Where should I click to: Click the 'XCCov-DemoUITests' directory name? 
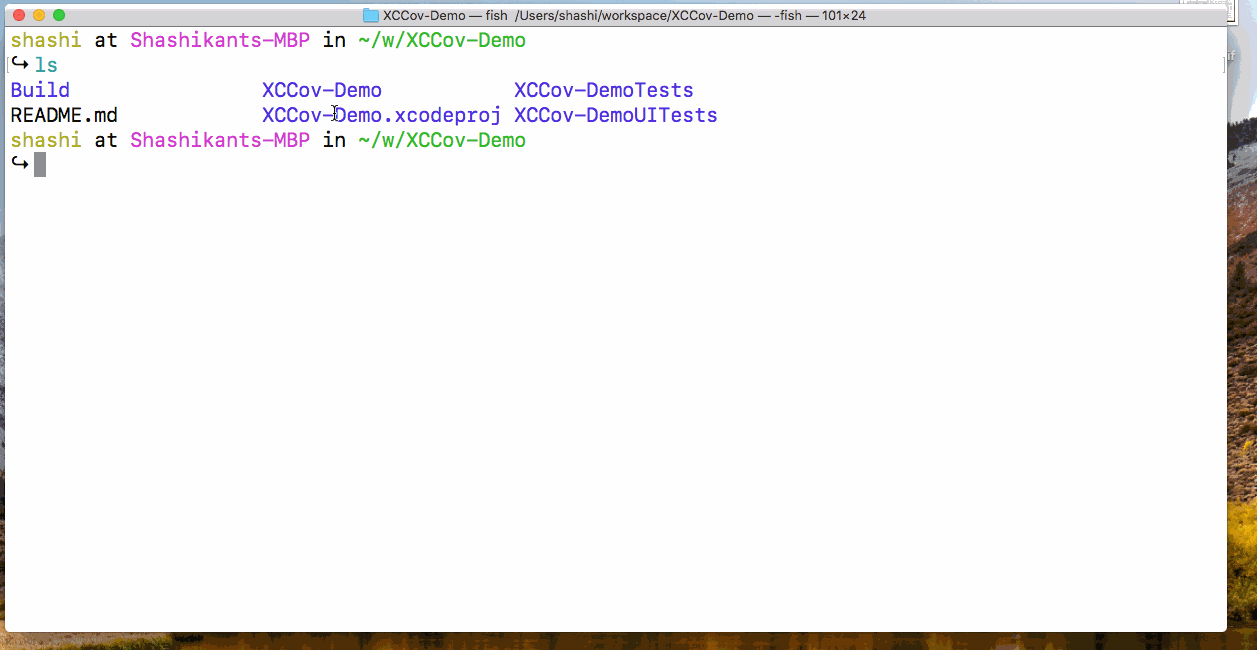coord(616,115)
